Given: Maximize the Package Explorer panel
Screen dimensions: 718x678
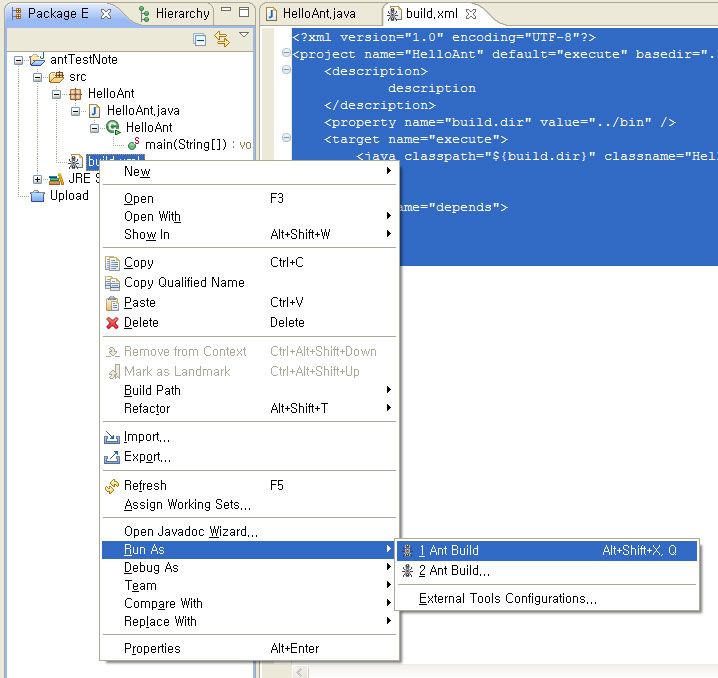Looking at the screenshot, I should click(244, 12).
